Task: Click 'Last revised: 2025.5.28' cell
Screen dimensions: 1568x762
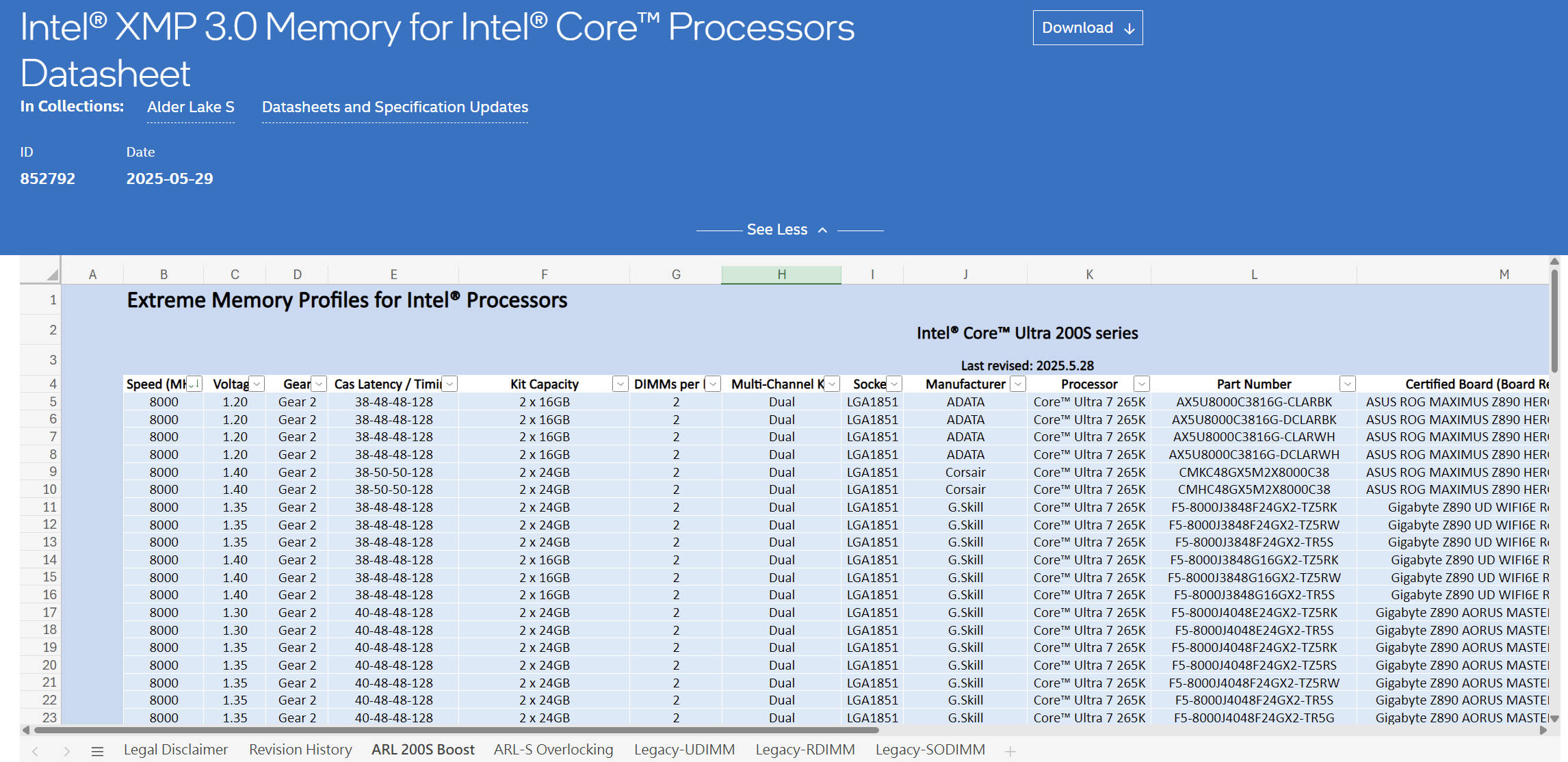Action: point(1027,366)
